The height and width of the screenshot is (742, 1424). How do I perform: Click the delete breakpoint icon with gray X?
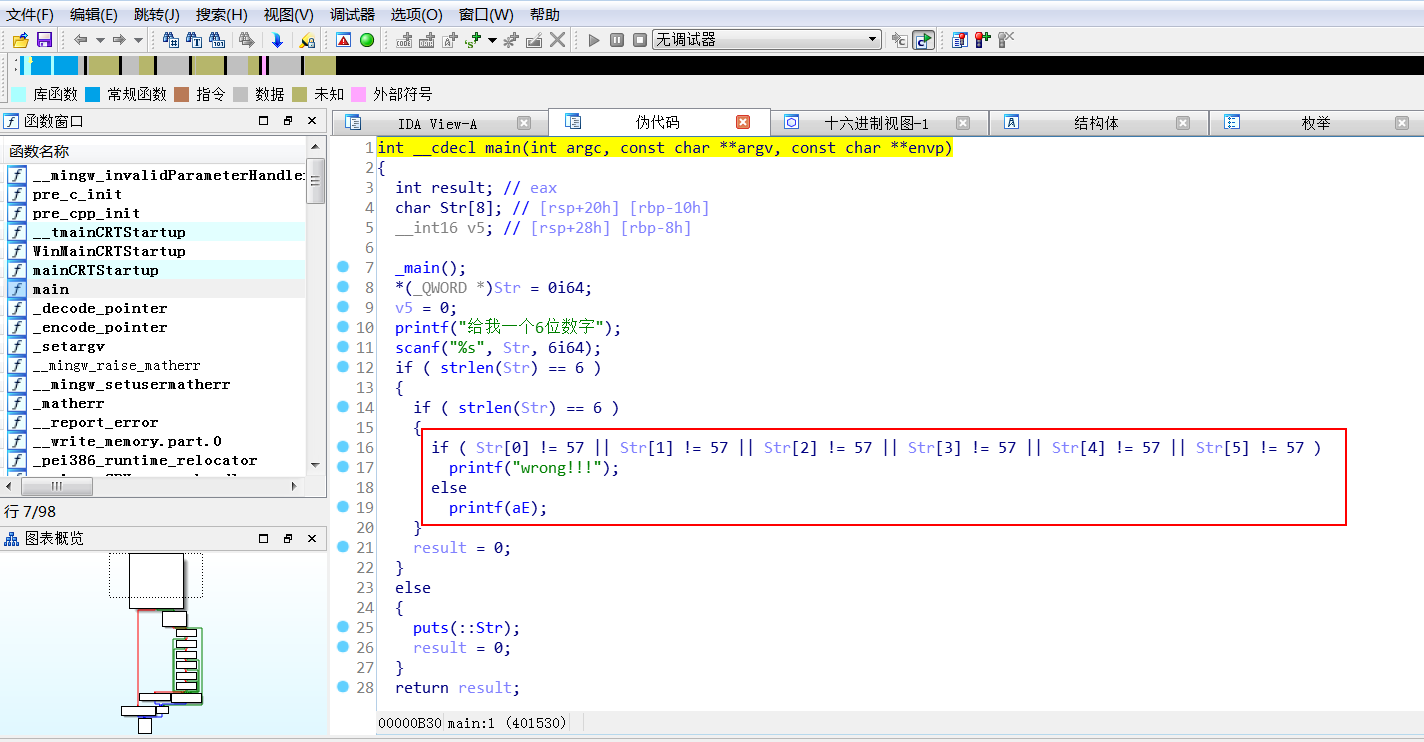[1006, 40]
